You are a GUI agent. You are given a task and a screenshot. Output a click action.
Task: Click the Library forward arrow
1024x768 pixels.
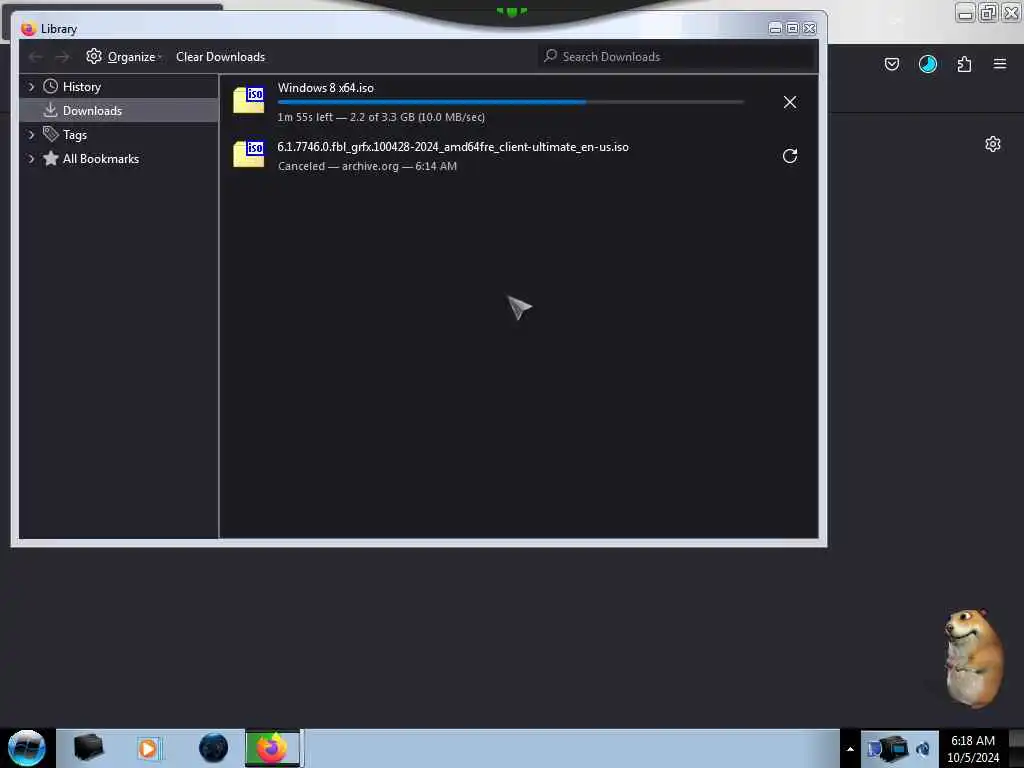pyautogui.click(x=62, y=57)
